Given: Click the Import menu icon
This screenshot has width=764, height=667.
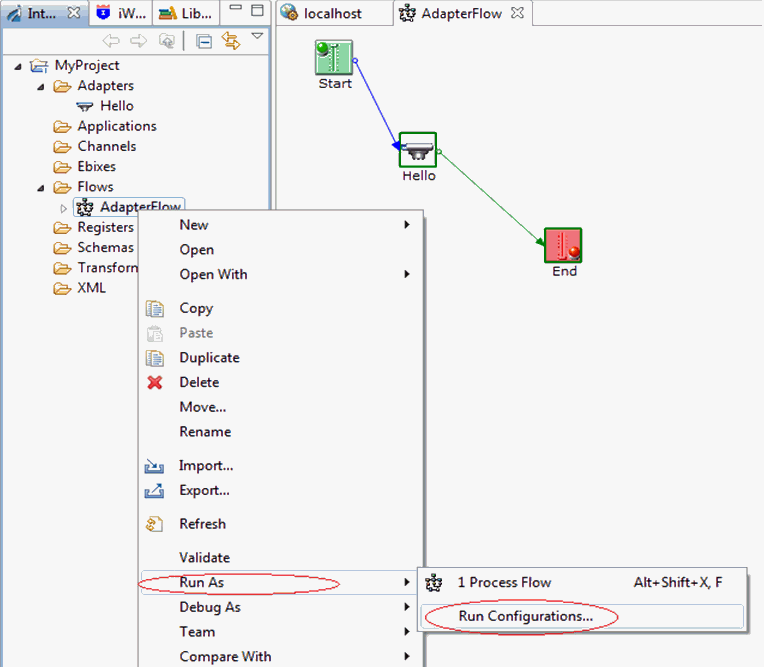Looking at the screenshot, I should click(154, 466).
